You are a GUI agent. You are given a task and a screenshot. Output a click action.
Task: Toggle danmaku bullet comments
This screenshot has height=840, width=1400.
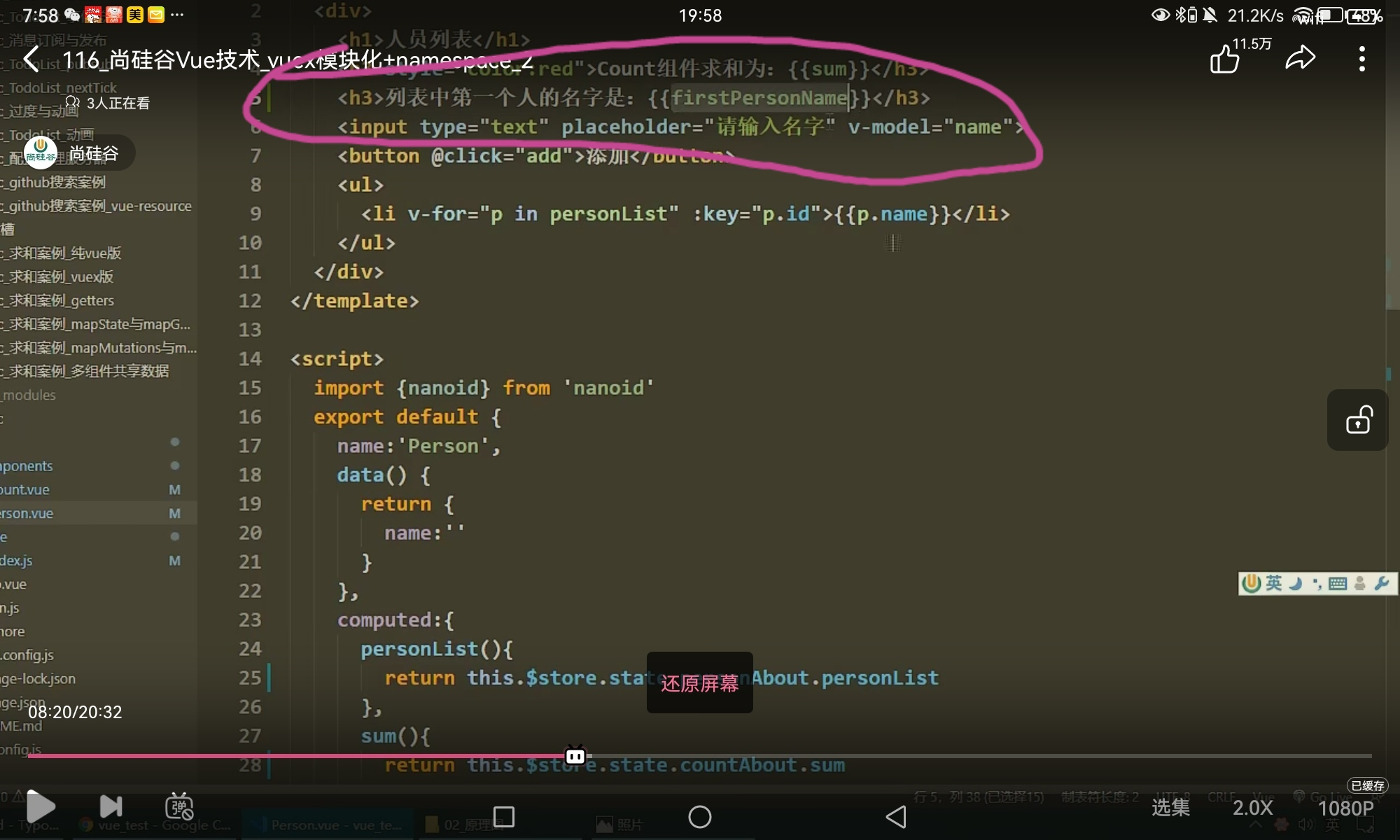click(x=179, y=806)
